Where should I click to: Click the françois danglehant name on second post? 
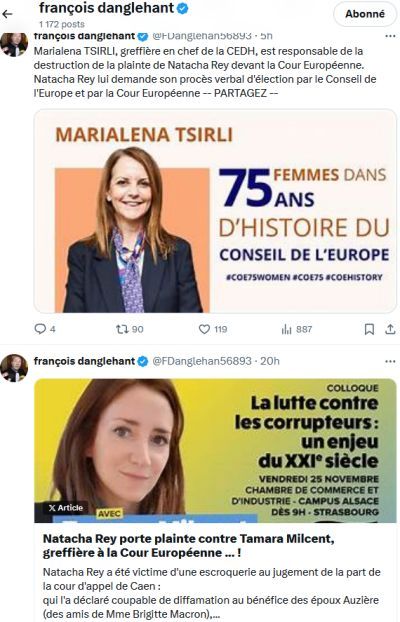coord(84,361)
